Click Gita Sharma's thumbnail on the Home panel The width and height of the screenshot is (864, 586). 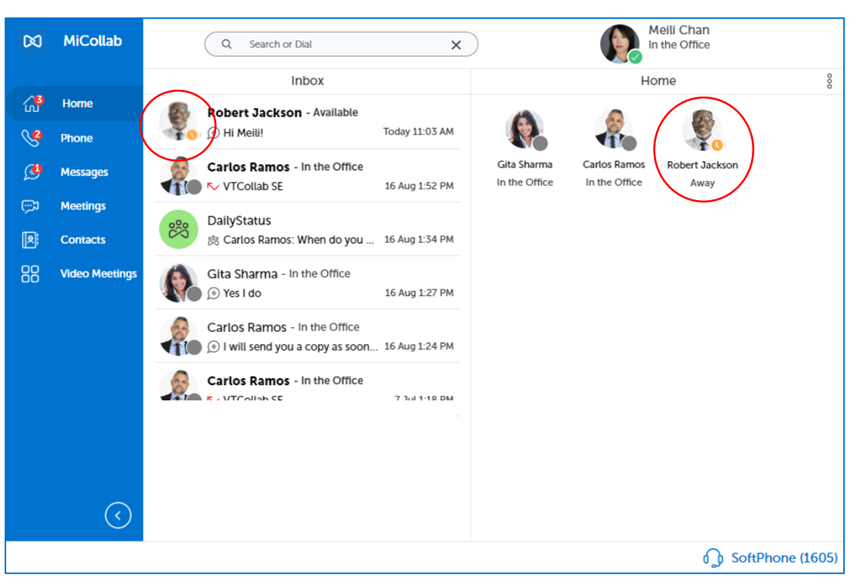(525, 128)
